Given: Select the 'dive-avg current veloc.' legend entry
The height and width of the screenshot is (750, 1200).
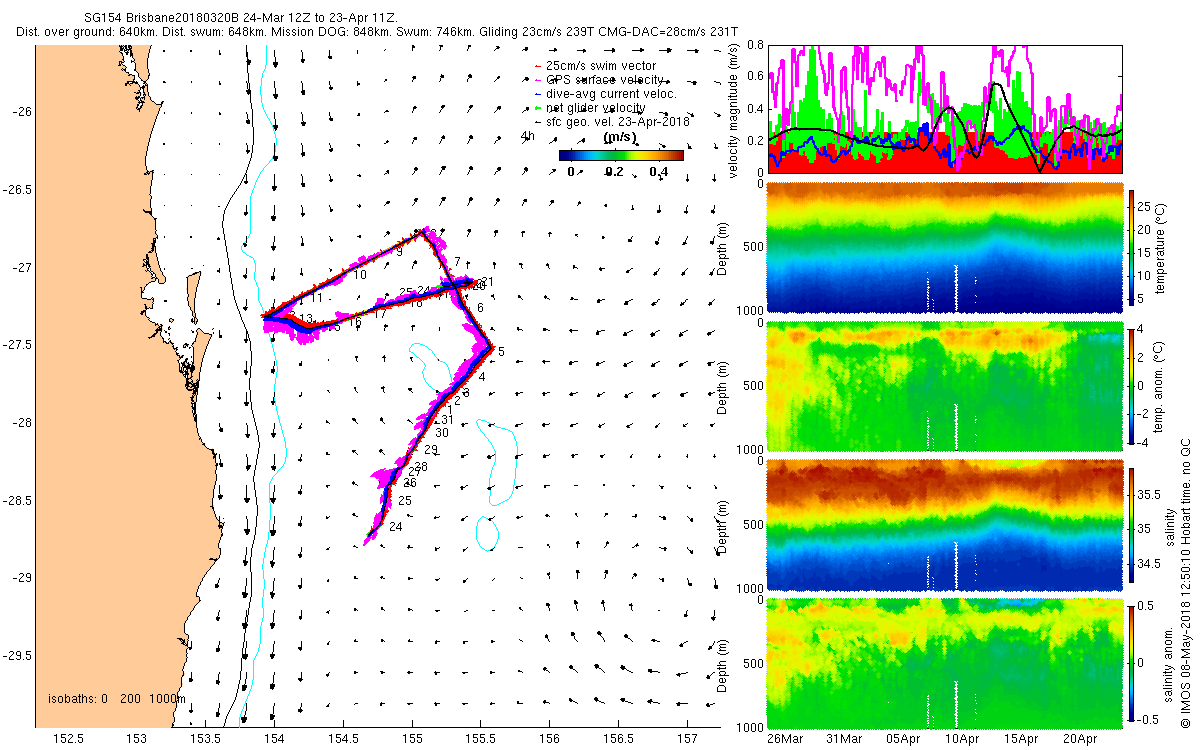Looking at the screenshot, I should point(604,94).
